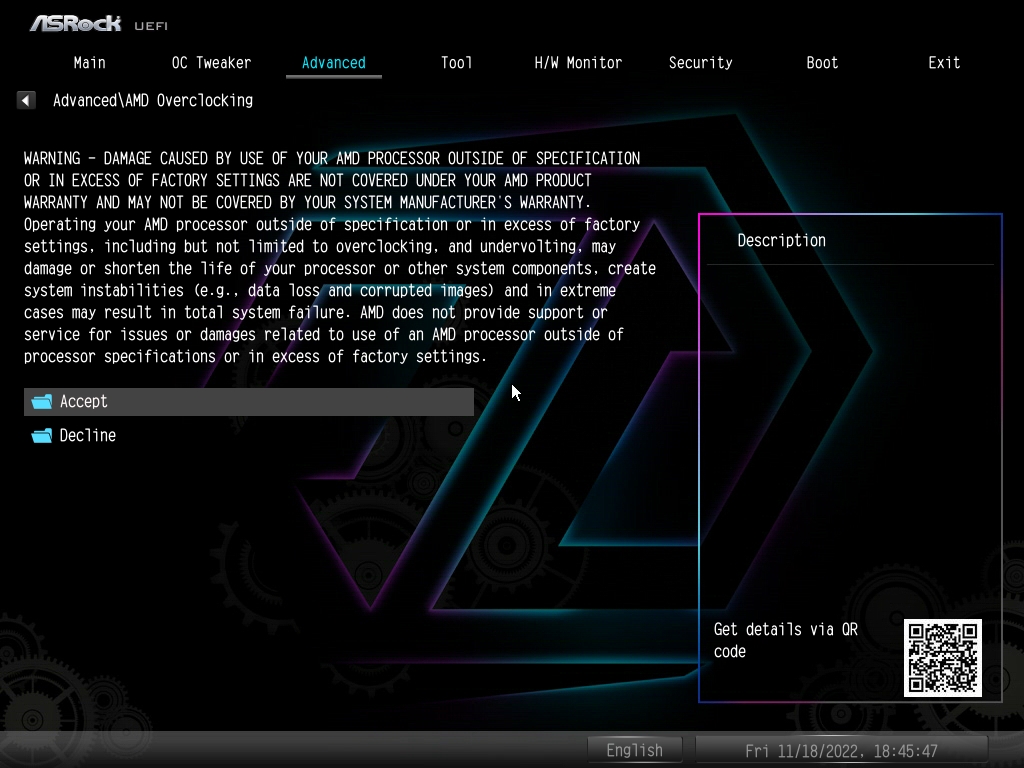
Task: Switch to the OC Tweaker tab
Action: coord(211,63)
